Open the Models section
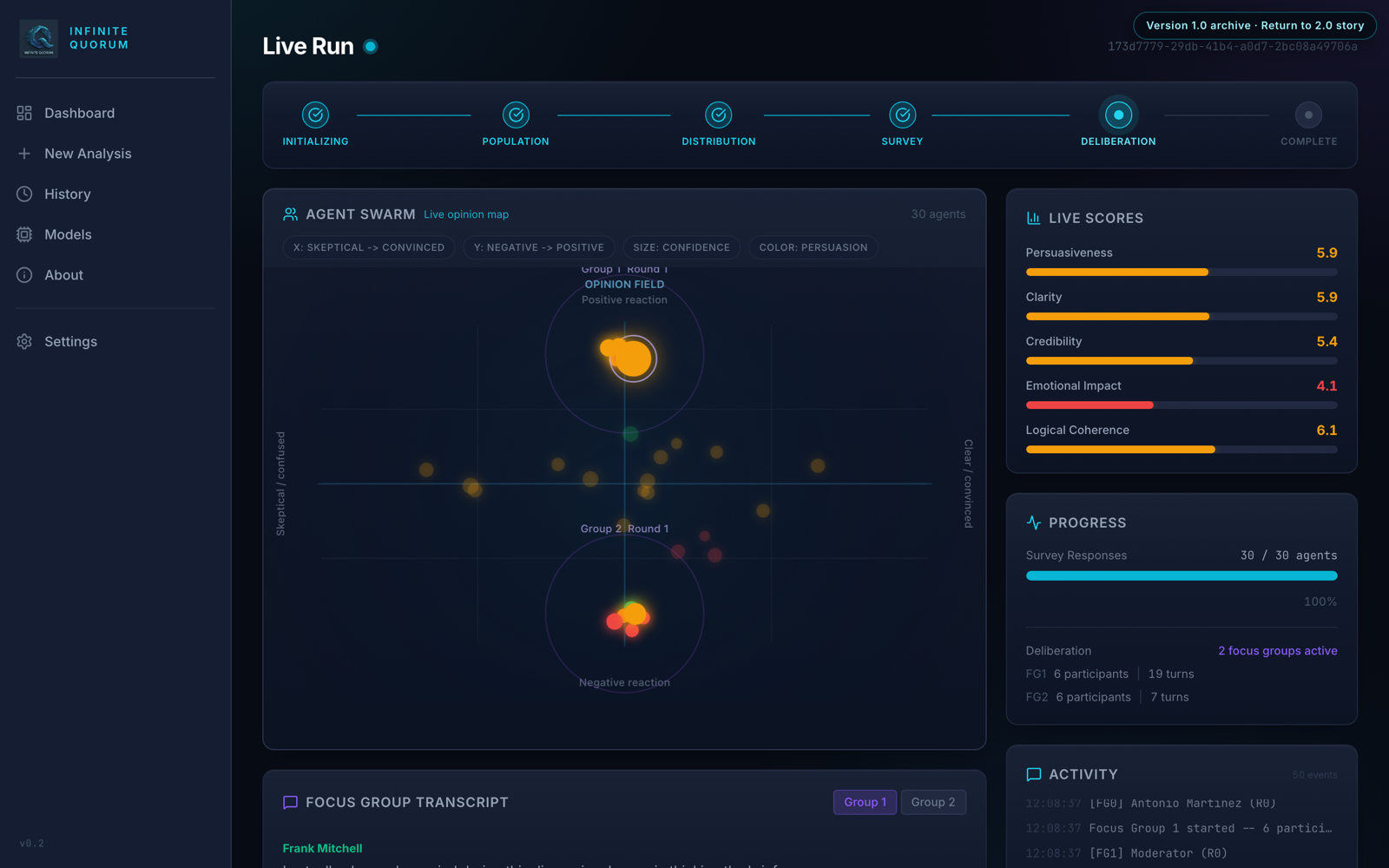1389x868 pixels. [x=115, y=234]
